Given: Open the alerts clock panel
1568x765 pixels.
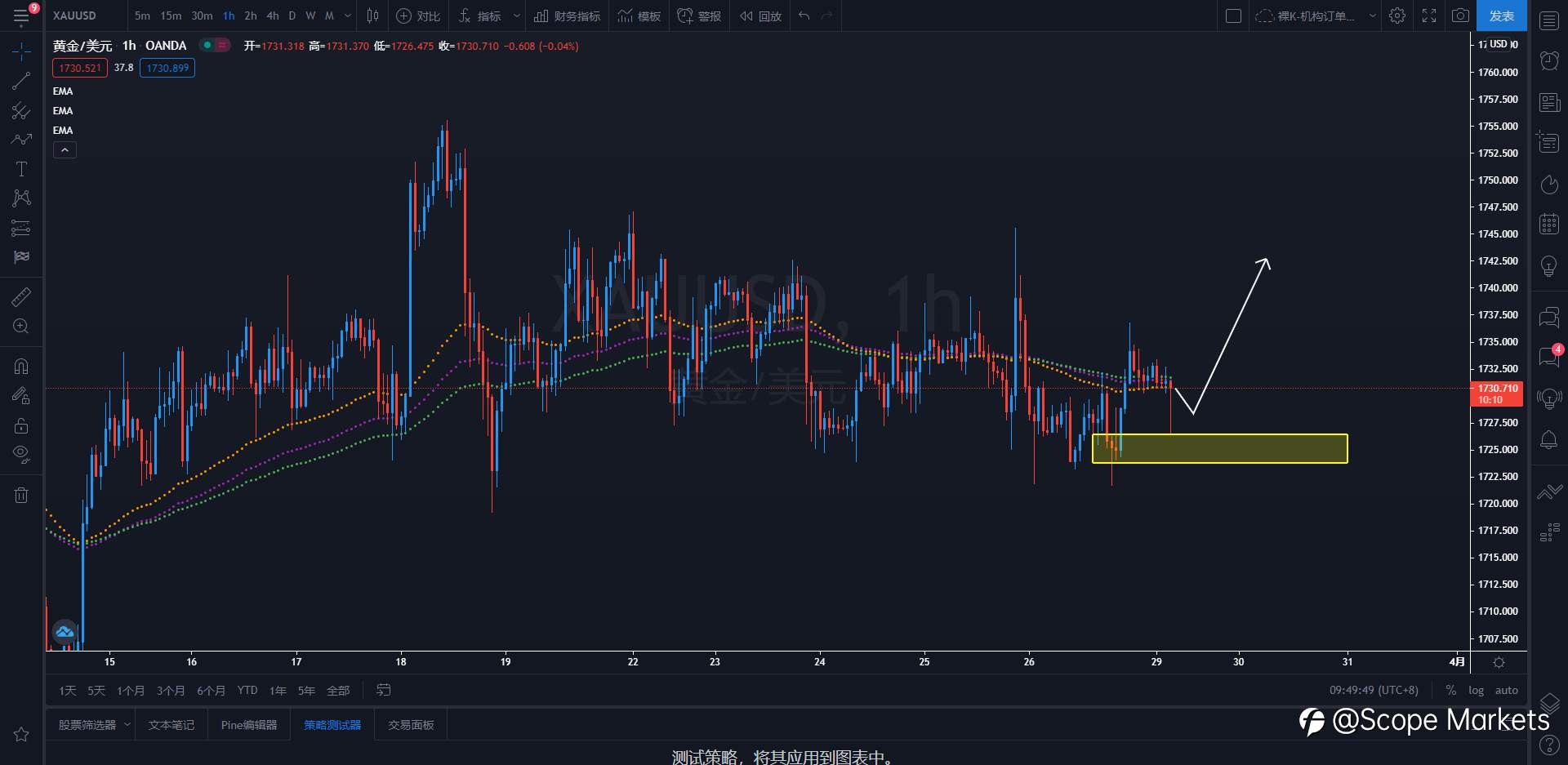Looking at the screenshot, I should [x=1549, y=60].
